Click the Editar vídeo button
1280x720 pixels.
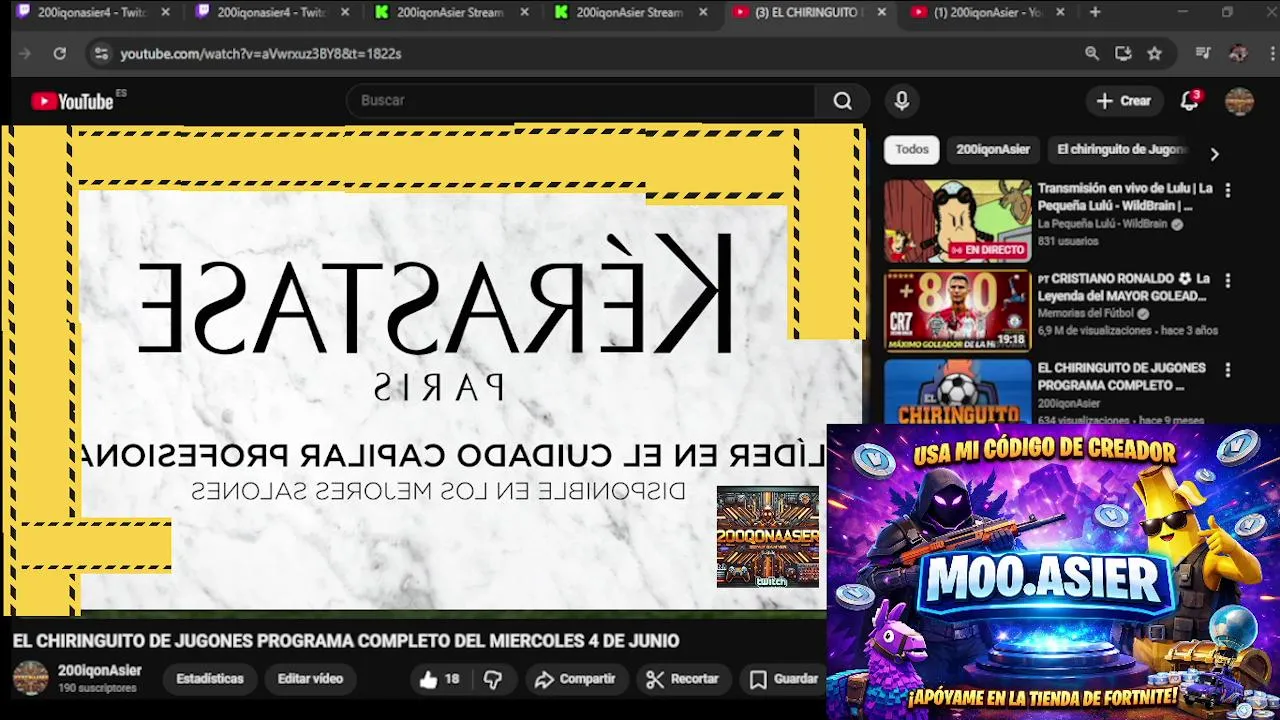click(310, 679)
